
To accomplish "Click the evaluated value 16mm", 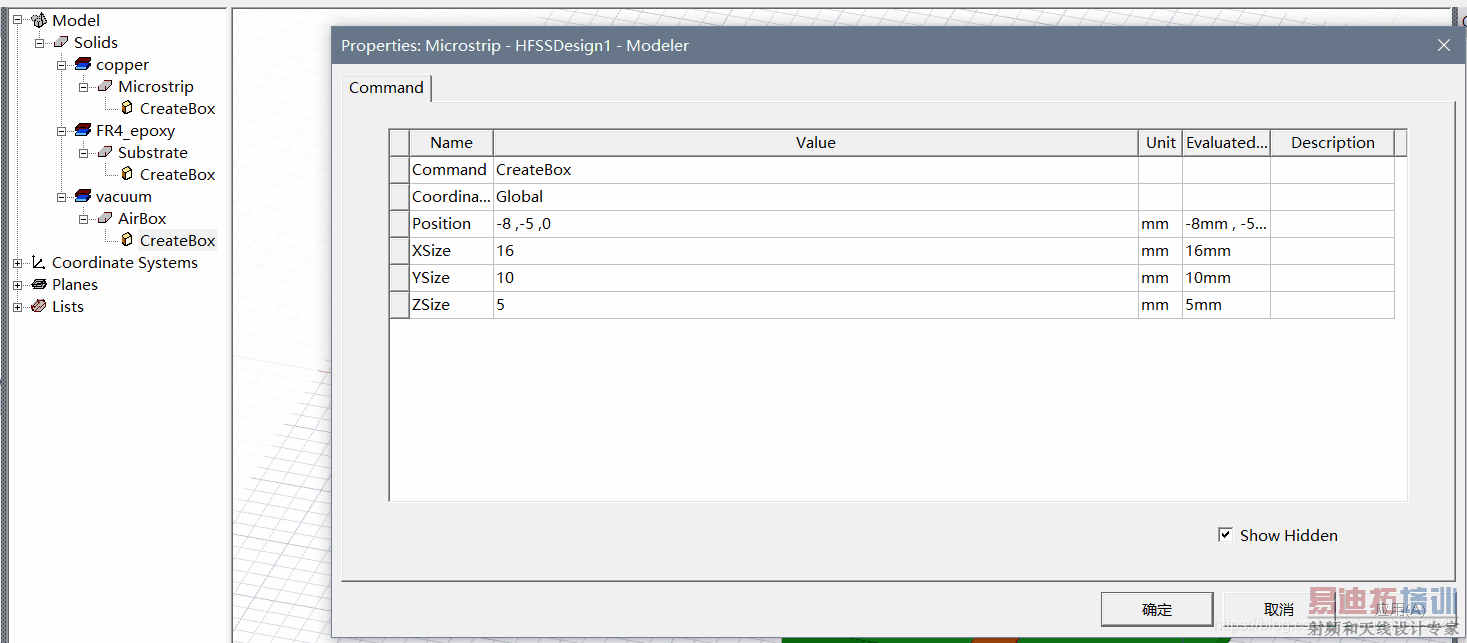I will pos(1226,251).
